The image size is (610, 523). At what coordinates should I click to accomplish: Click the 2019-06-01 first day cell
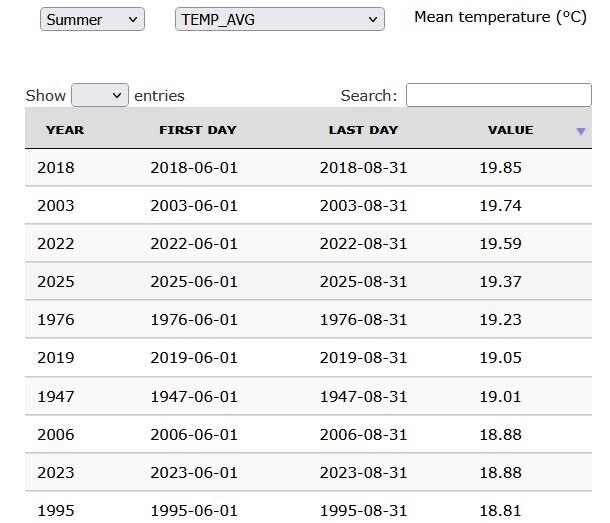194,357
